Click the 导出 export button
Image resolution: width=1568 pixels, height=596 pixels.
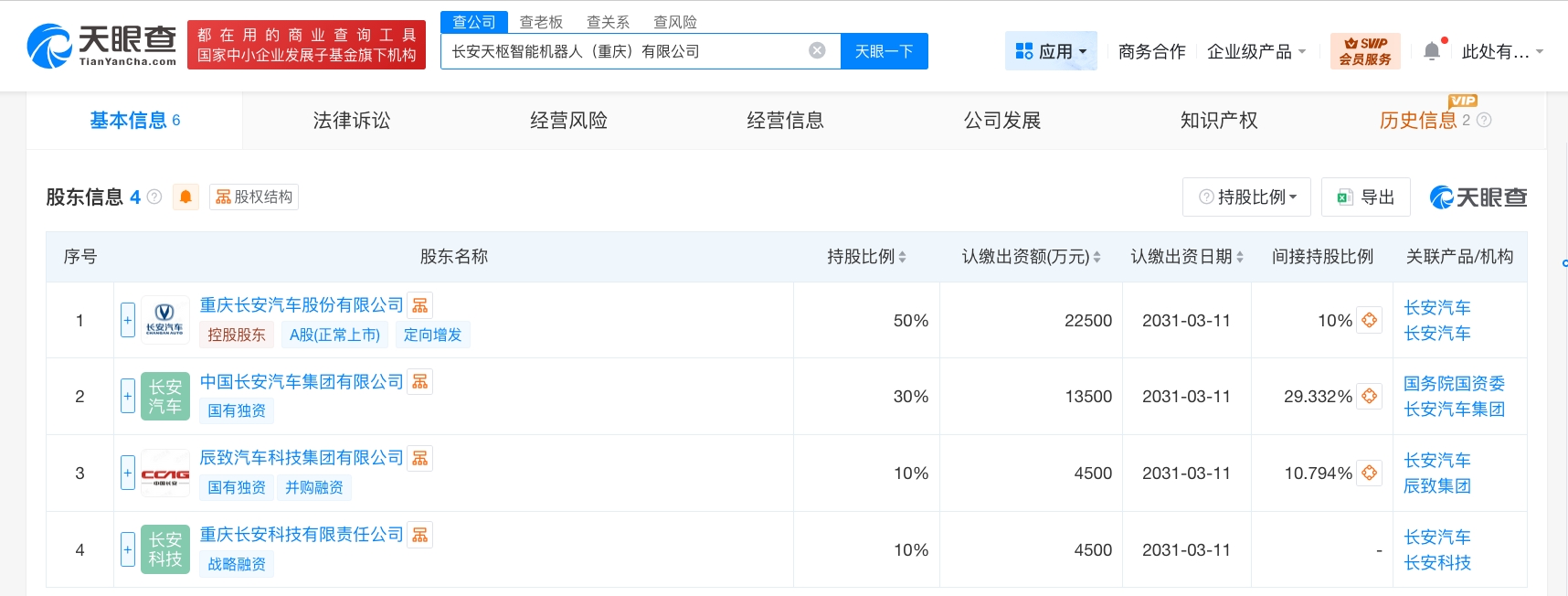(x=1366, y=197)
